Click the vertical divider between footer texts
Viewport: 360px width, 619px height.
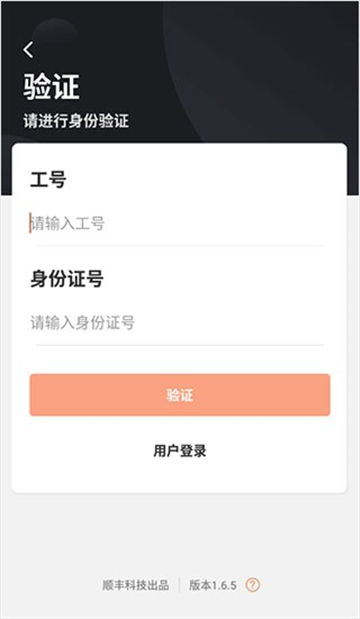tap(179, 585)
